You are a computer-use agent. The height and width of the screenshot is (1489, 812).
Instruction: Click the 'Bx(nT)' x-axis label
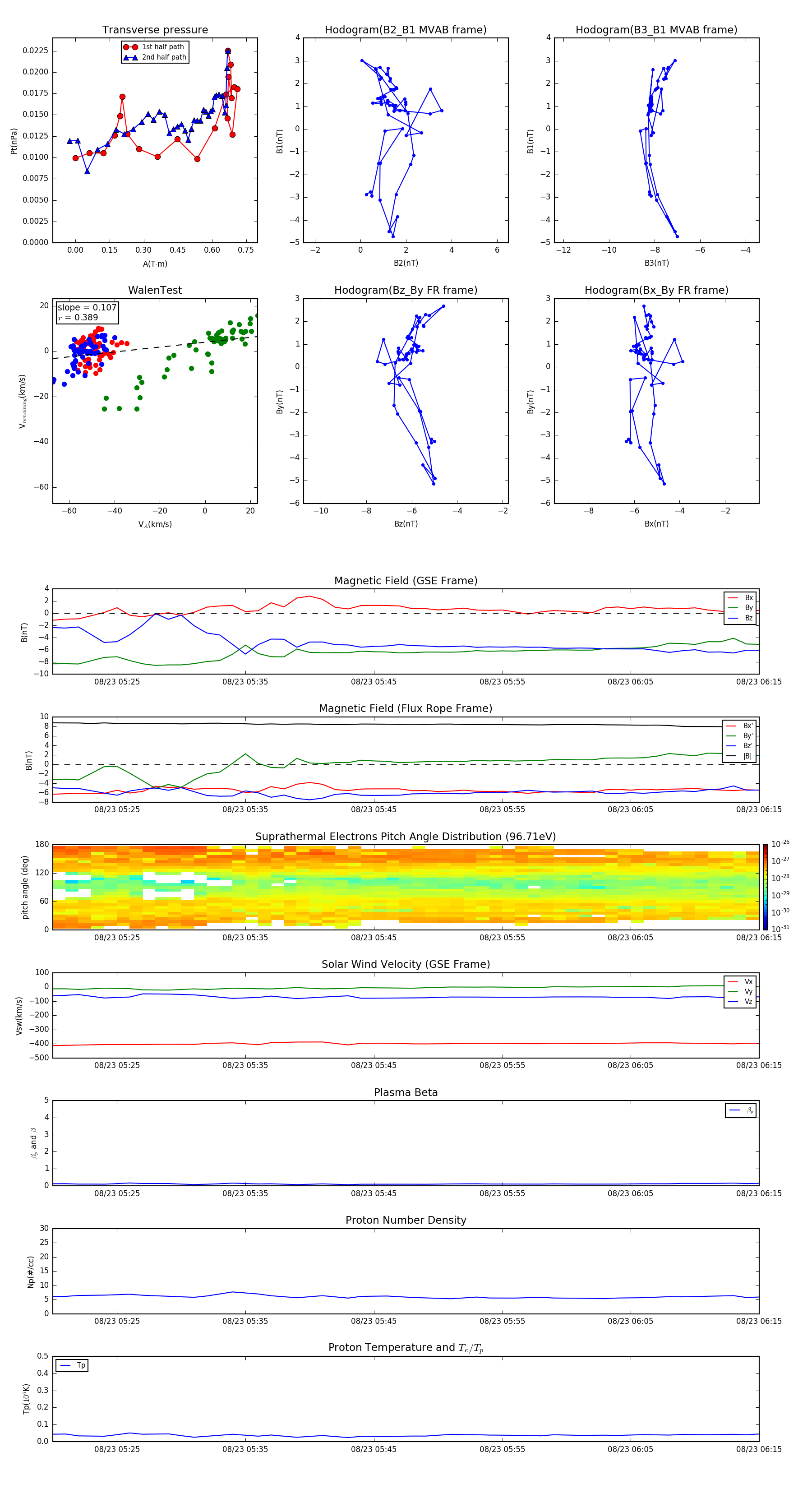(x=656, y=524)
